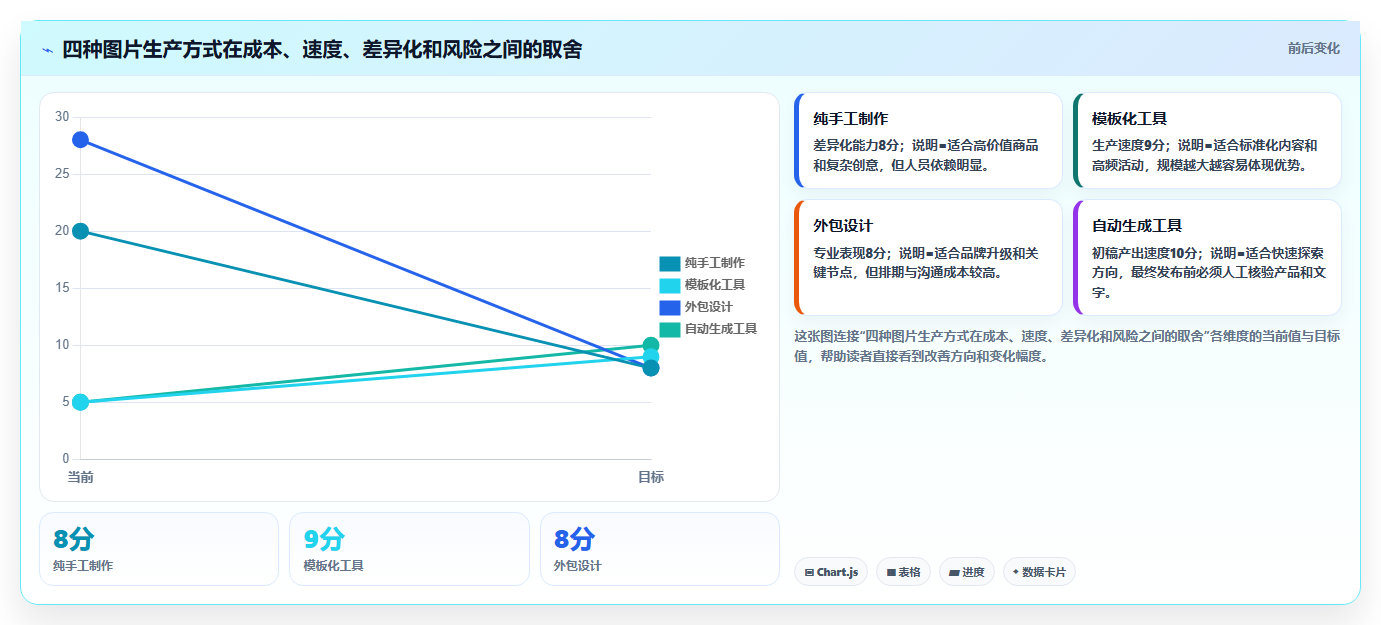The height and width of the screenshot is (625, 1381).
Task: Toggle the 自动生成工具 legend color box
Action: click(669, 329)
